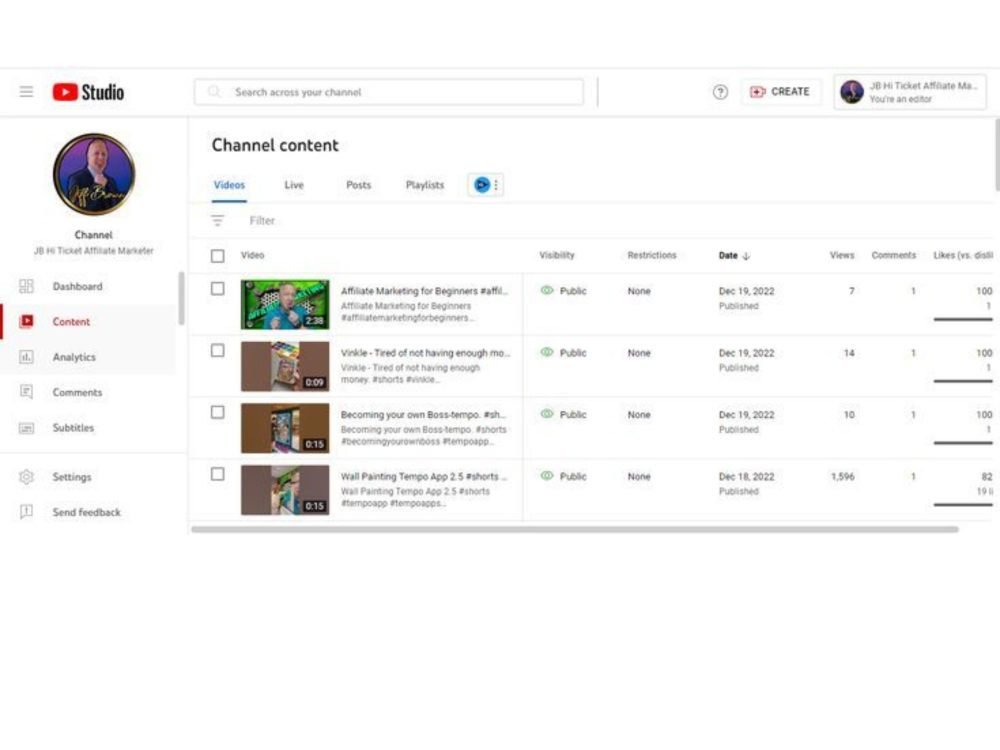Switch to the Posts tab
The height and width of the screenshot is (750, 1000).
(x=358, y=185)
